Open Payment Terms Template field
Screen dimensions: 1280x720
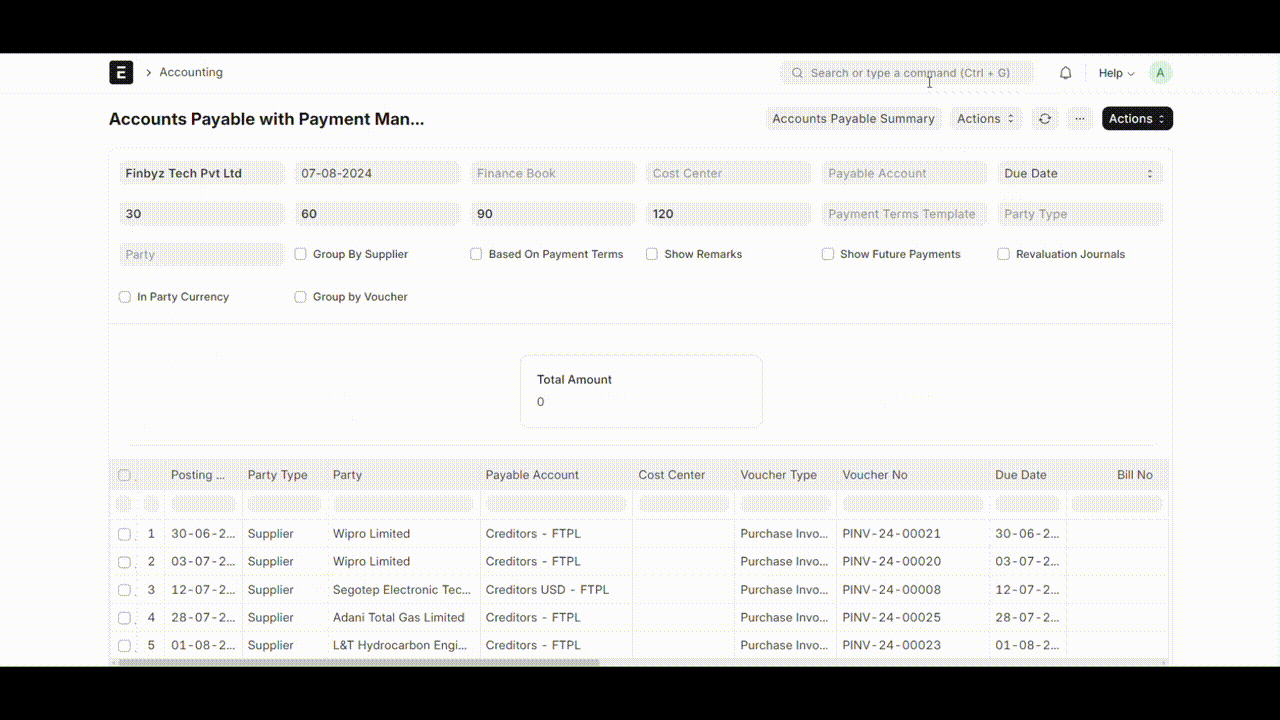tap(904, 214)
